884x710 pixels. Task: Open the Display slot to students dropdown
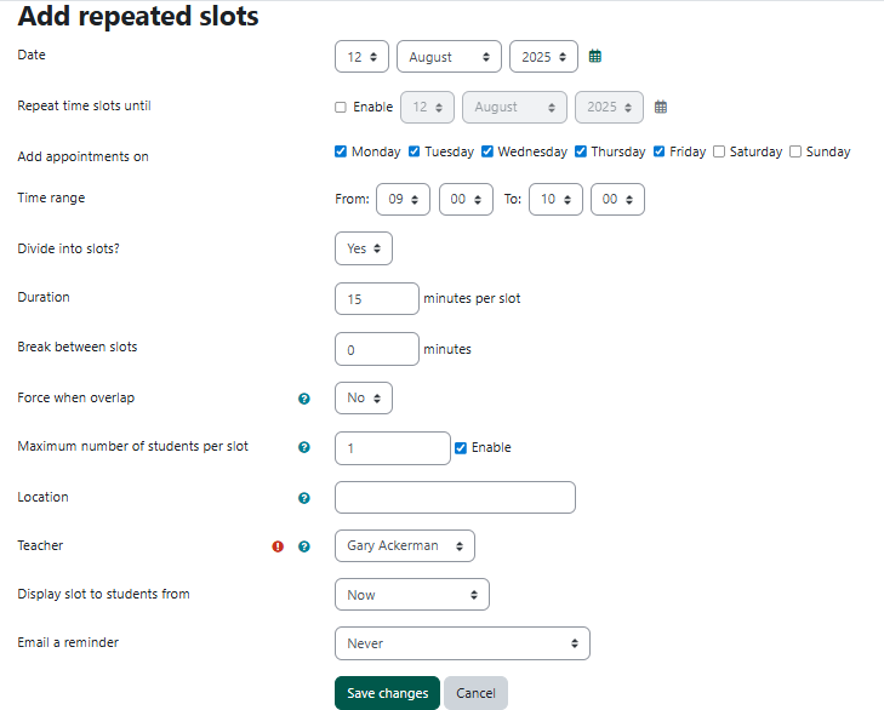click(x=411, y=594)
